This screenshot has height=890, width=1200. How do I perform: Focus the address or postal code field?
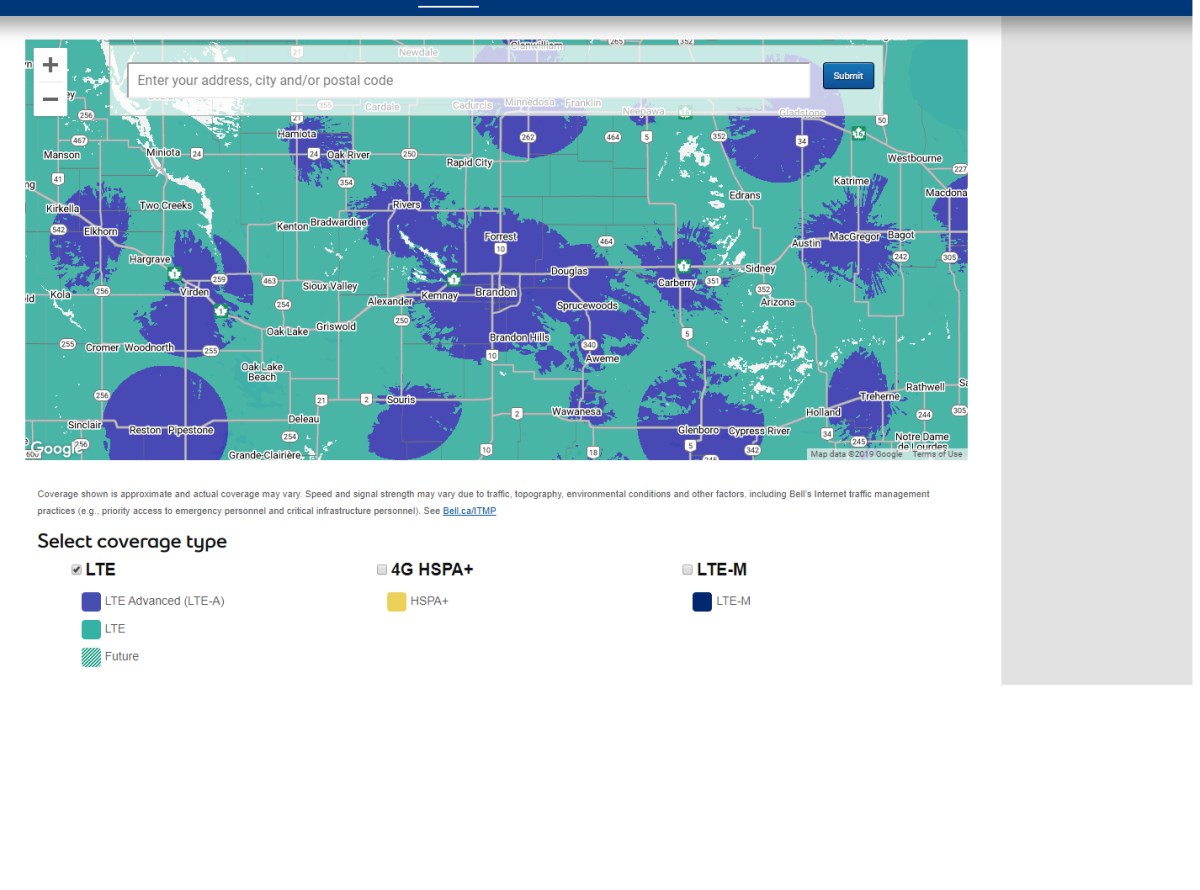click(468, 80)
